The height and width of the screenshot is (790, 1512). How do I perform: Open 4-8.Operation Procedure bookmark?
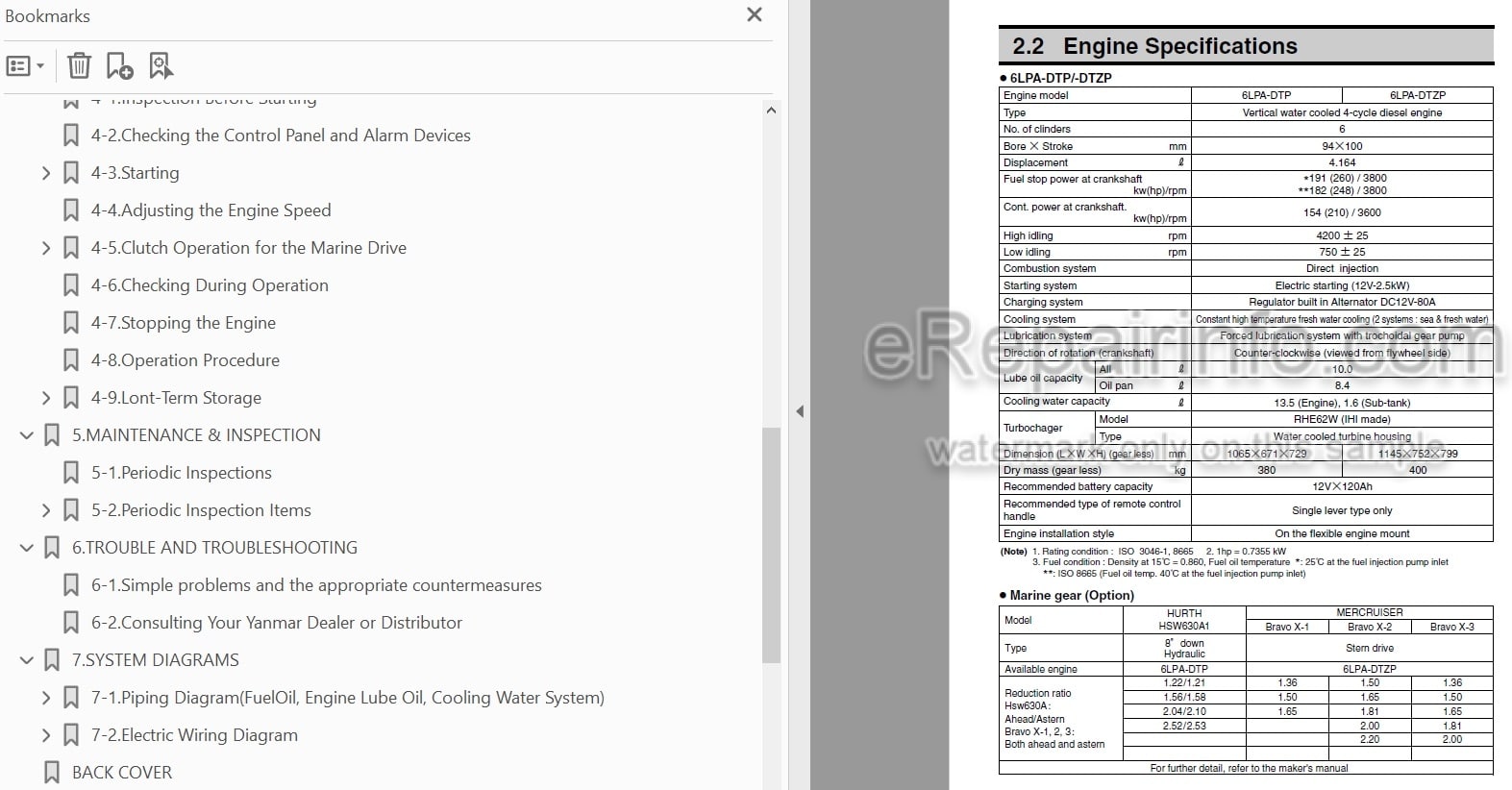(186, 360)
